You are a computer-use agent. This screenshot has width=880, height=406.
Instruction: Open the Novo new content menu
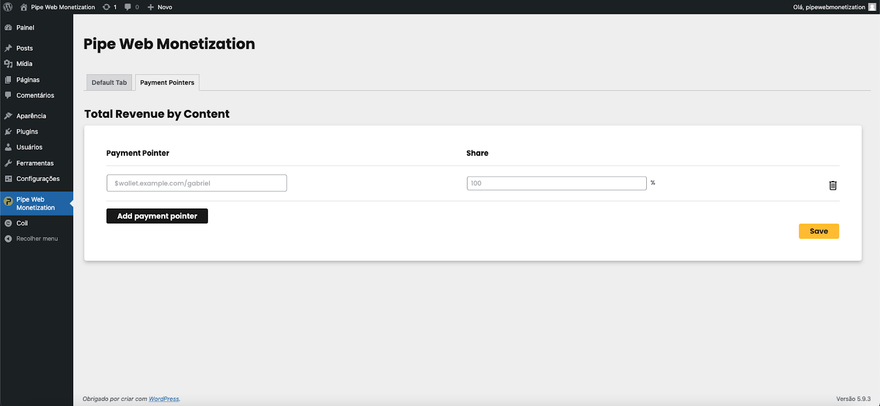click(x=160, y=7)
